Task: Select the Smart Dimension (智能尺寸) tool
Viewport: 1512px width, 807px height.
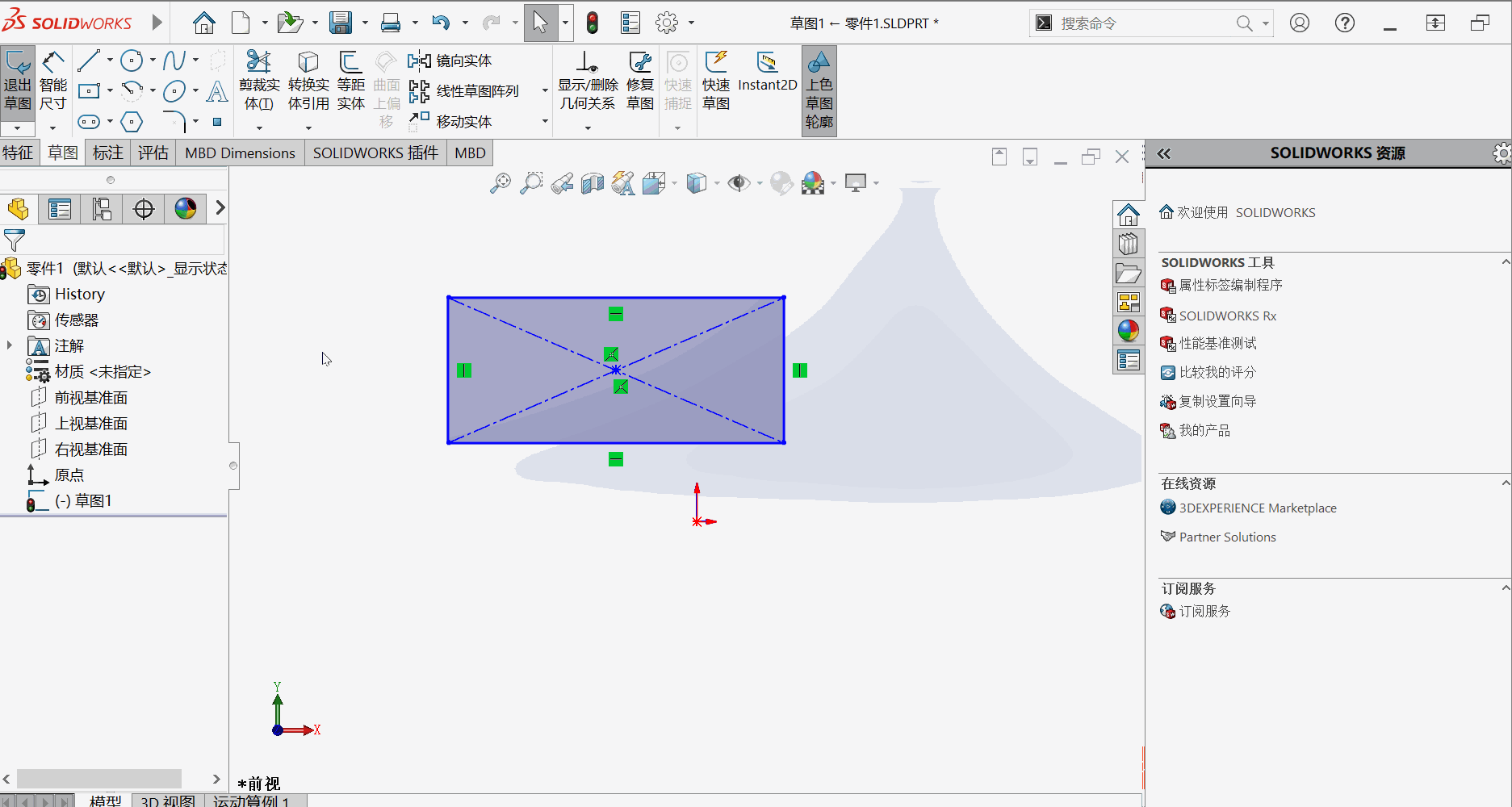Action: (52, 81)
